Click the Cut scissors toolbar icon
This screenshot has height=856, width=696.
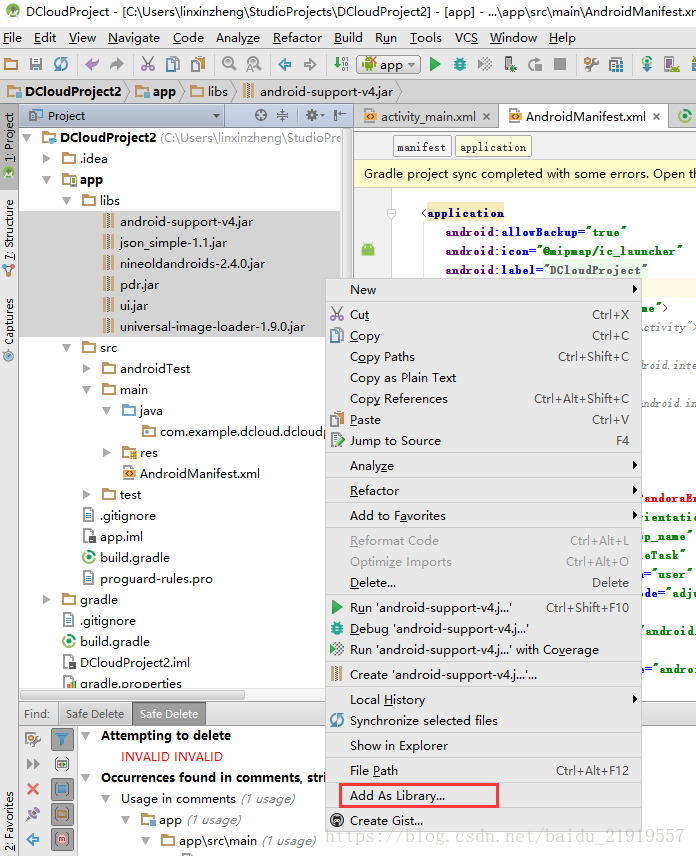coord(147,64)
